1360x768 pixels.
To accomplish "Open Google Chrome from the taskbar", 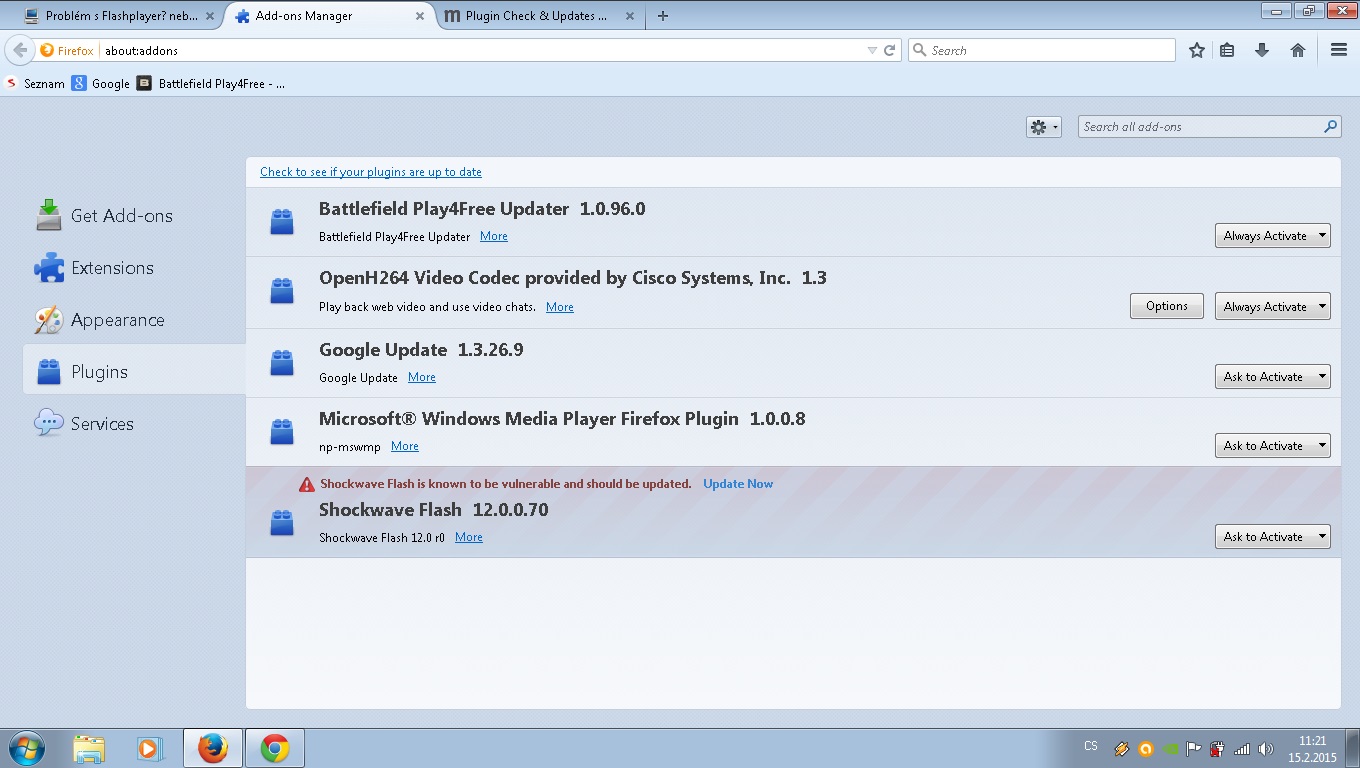I will pyautogui.click(x=275, y=748).
